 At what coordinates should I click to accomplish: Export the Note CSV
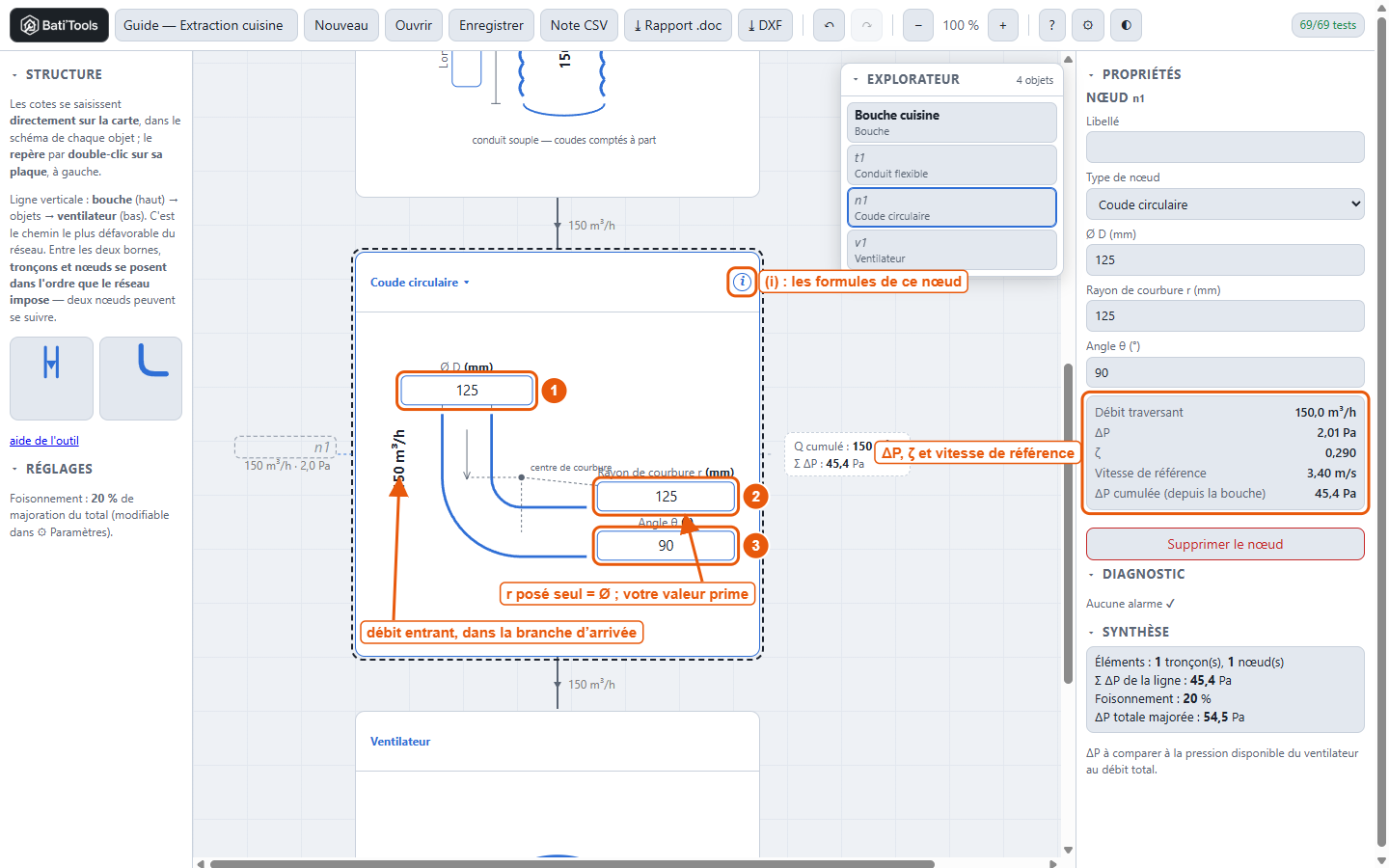pyautogui.click(x=579, y=25)
